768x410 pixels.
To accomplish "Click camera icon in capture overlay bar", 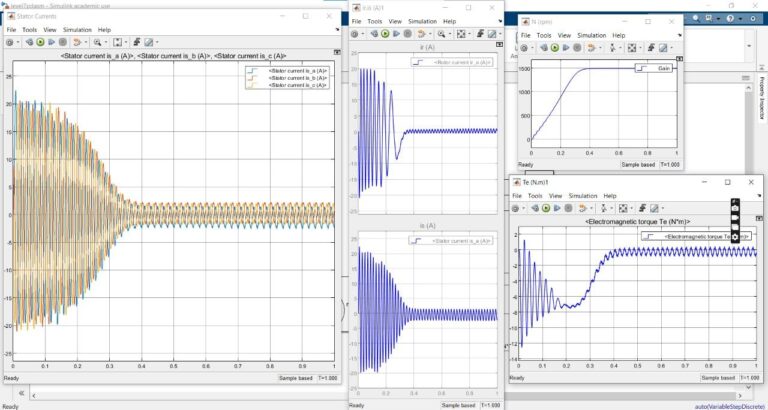I will click(735, 209).
